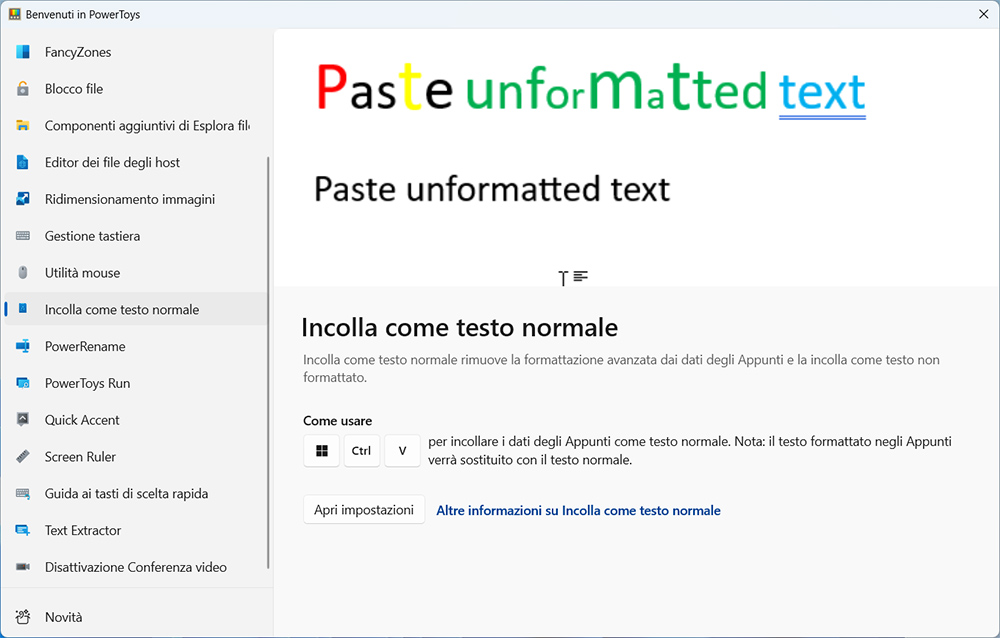1000x638 pixels.
Task: Close the Benvenuti in PowerToys window
Action: (983, 14)
